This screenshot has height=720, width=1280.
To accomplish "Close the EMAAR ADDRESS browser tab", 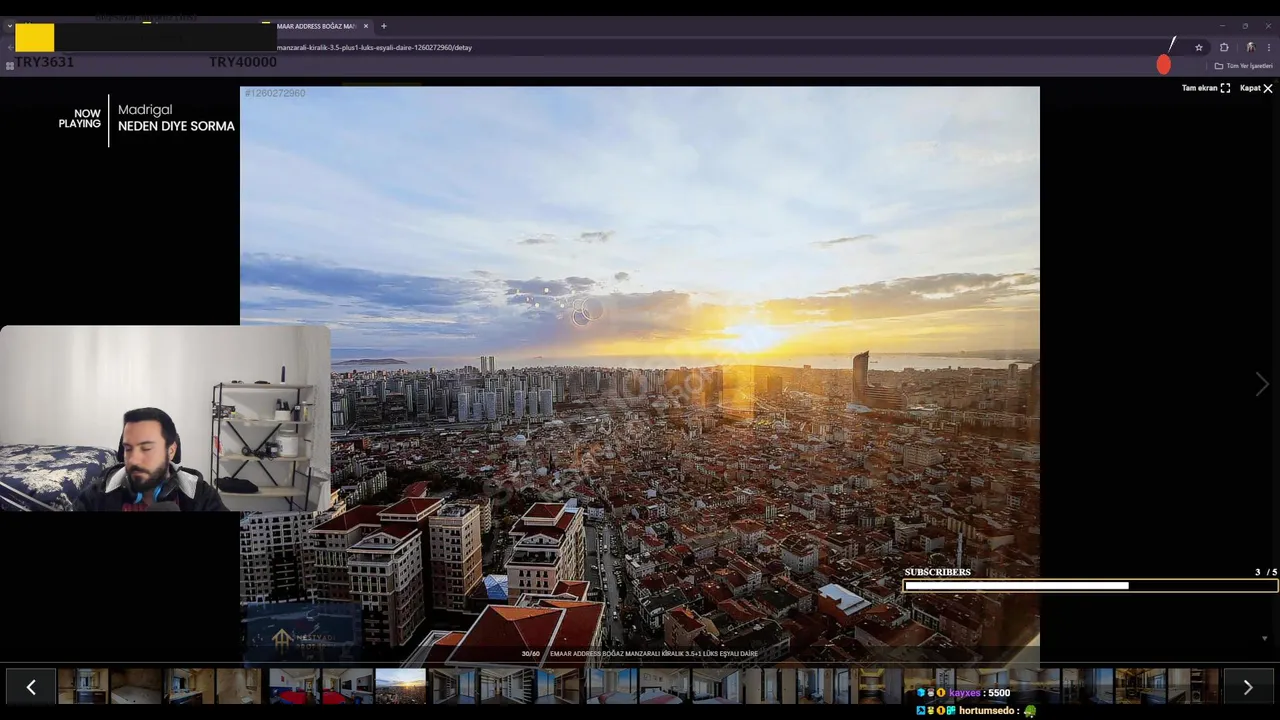I will 366,26.
